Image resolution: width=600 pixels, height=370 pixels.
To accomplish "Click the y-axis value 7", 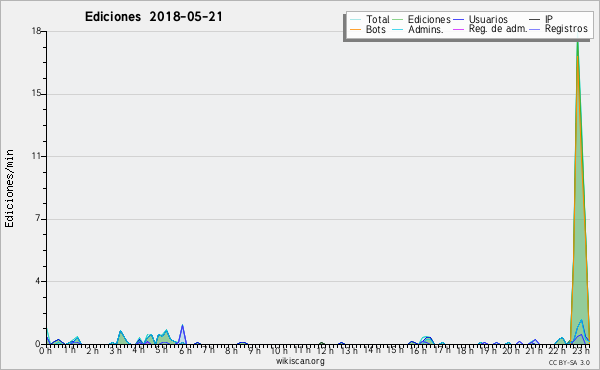I will [38, 218].
